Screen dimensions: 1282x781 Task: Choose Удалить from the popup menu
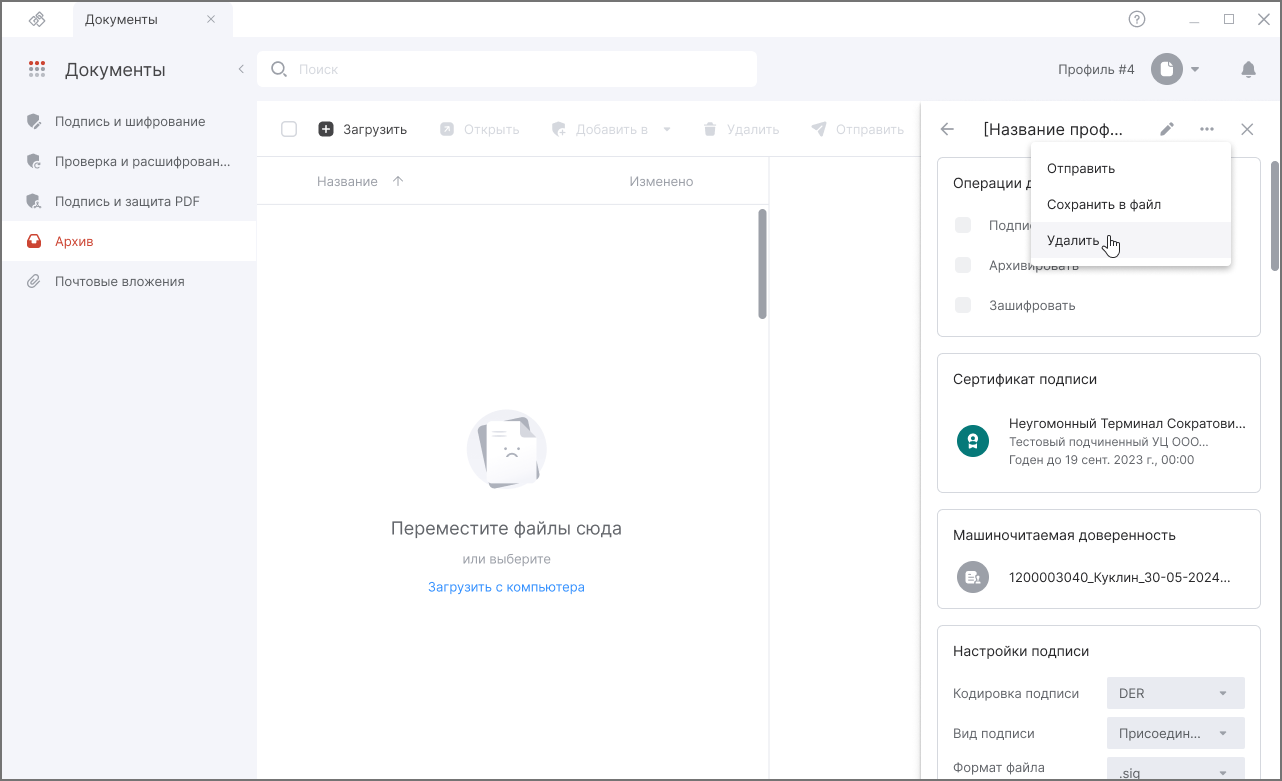1131,240
